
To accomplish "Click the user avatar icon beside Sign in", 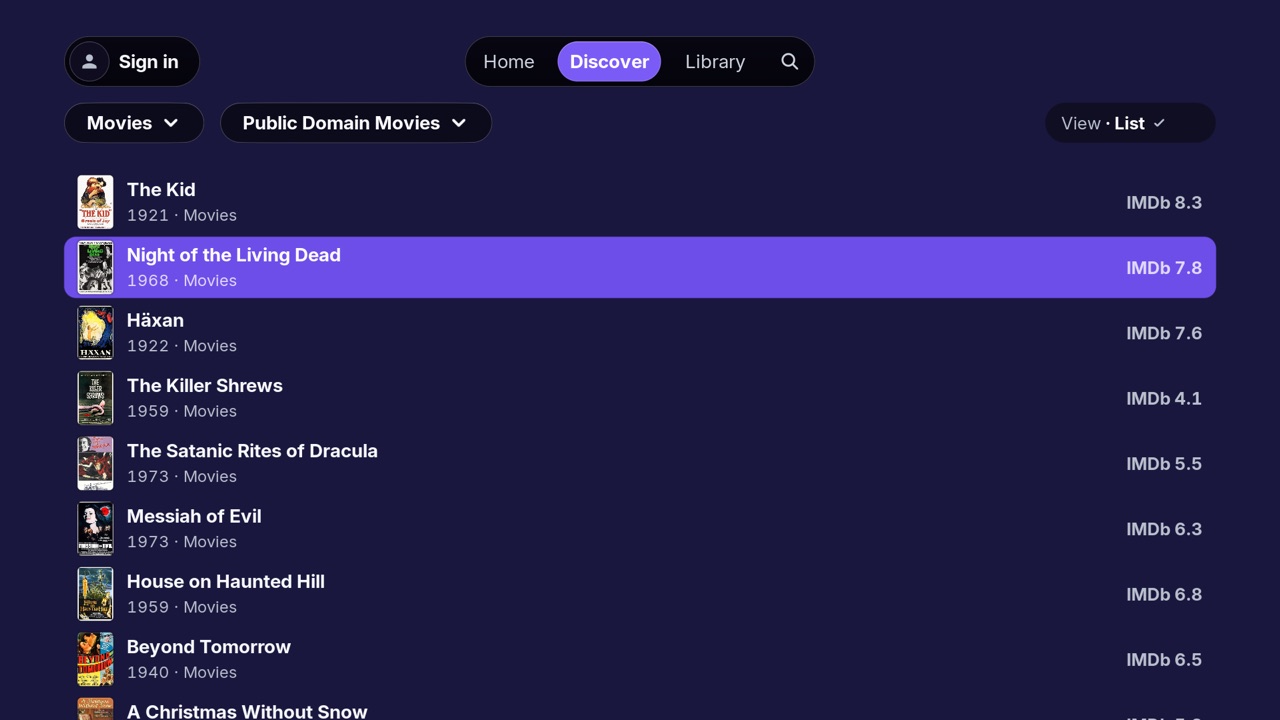I will [x=89, y=62].
